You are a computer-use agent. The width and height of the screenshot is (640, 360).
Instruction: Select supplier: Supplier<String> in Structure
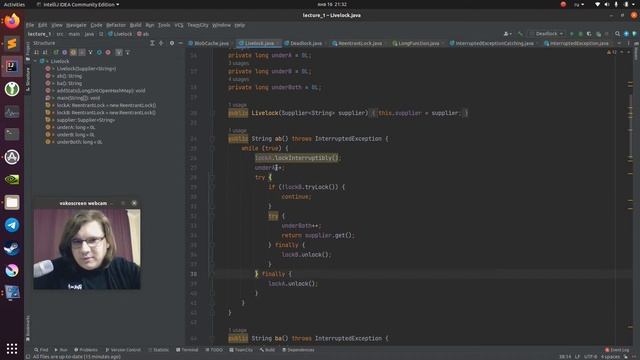click(x=85, y=120)
